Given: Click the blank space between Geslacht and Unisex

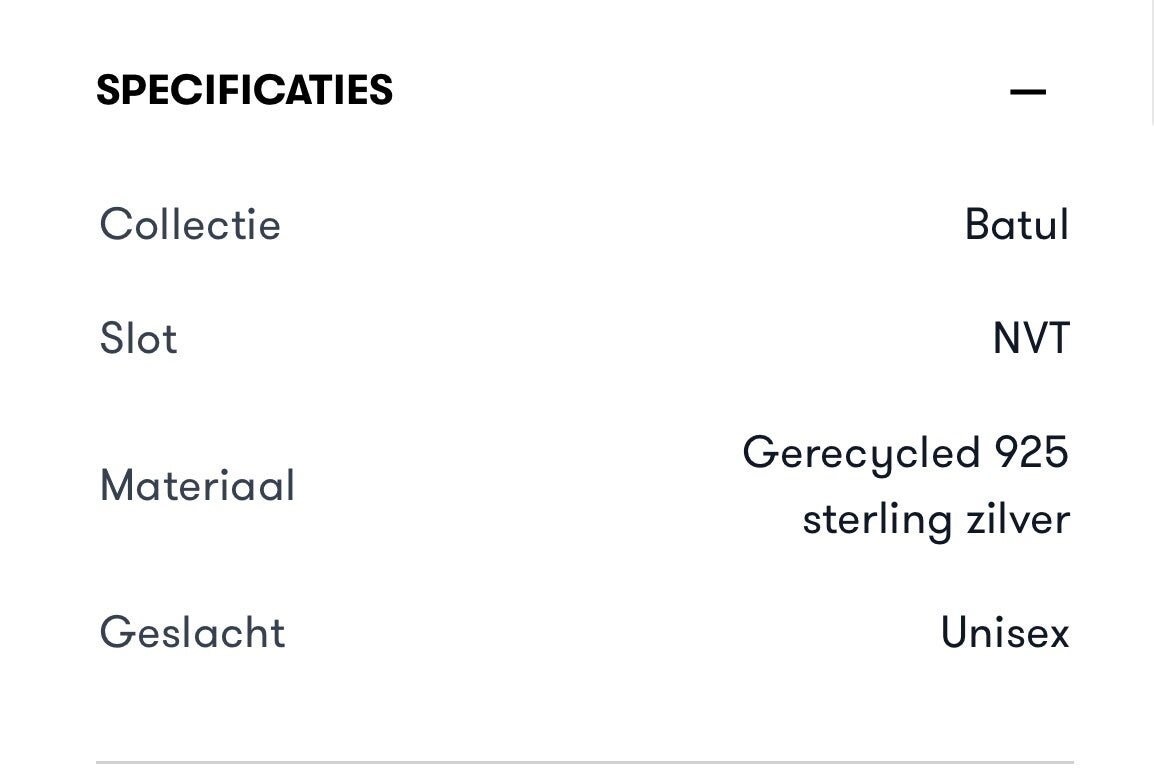Looking at the screenshot, I should click(610, 632).
